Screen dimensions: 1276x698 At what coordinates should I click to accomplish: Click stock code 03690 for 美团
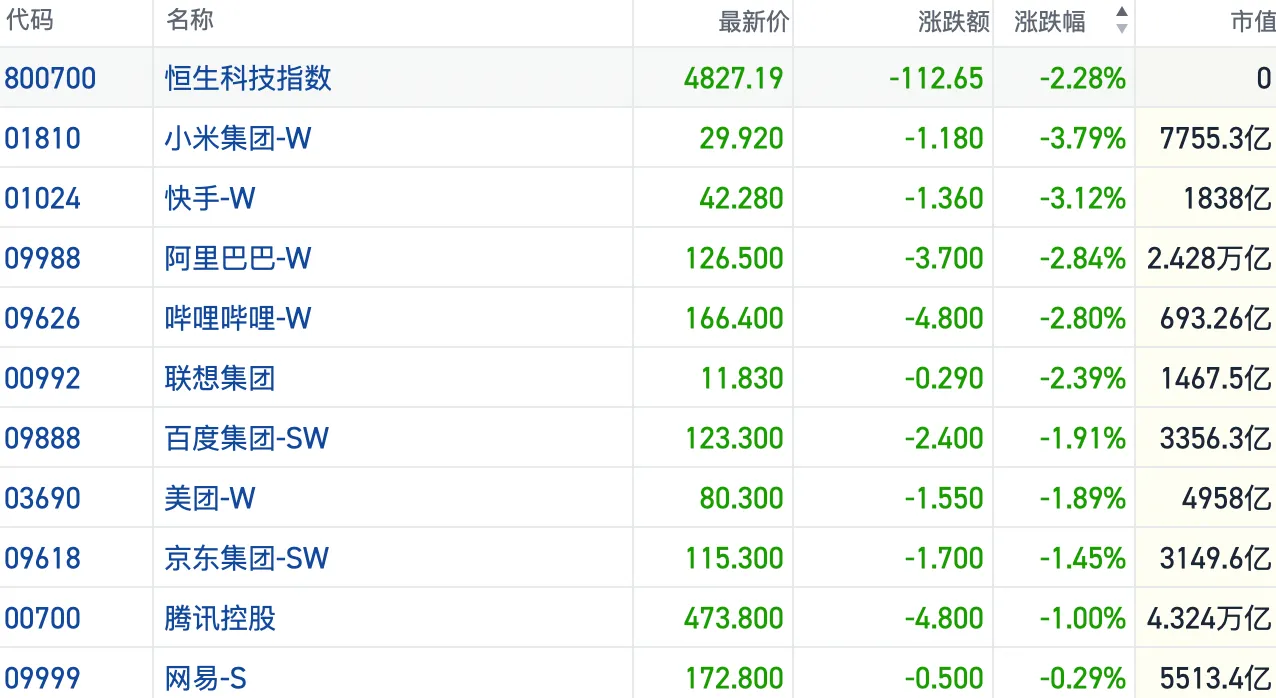pos(43,498)
